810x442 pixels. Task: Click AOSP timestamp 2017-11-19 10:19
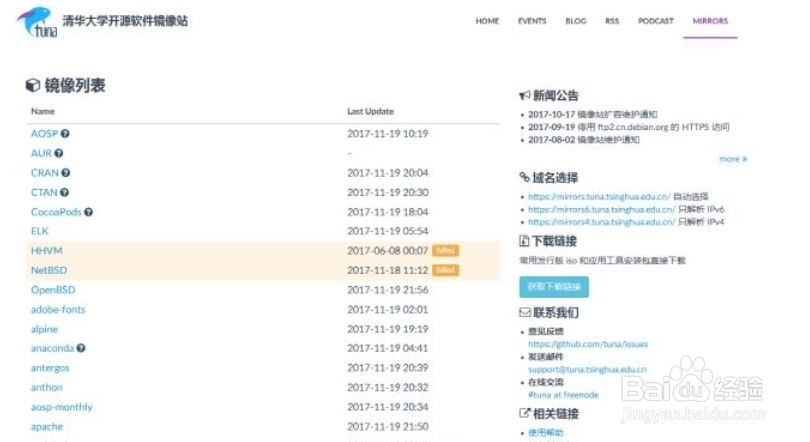(387, 134)
